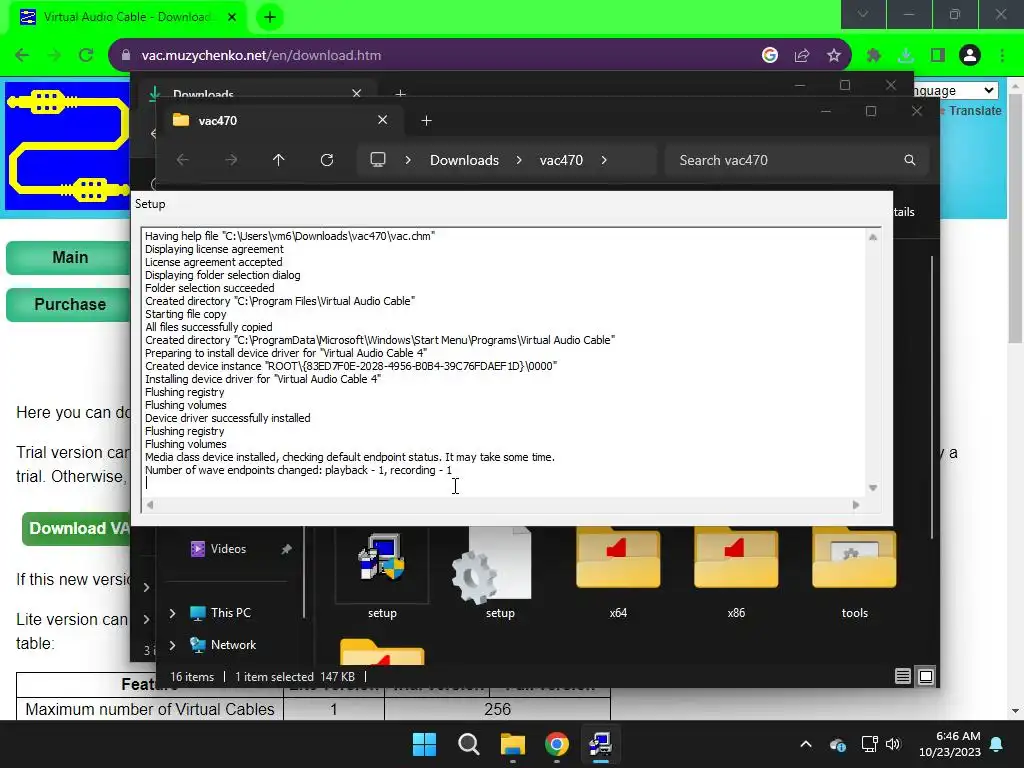
Task: Click the 'Device driver successfully installed' log line
Action: coord(228,418)
